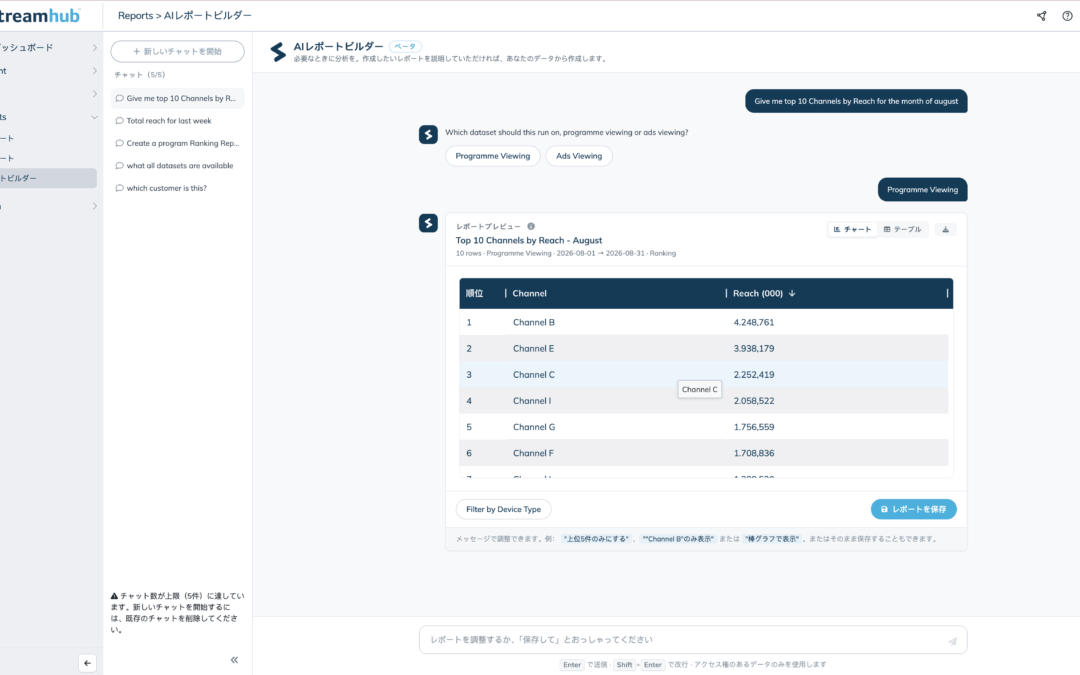1080x675 pixels.
Task: Open chat 'which customer is this?'
Action: pos(178,188)
